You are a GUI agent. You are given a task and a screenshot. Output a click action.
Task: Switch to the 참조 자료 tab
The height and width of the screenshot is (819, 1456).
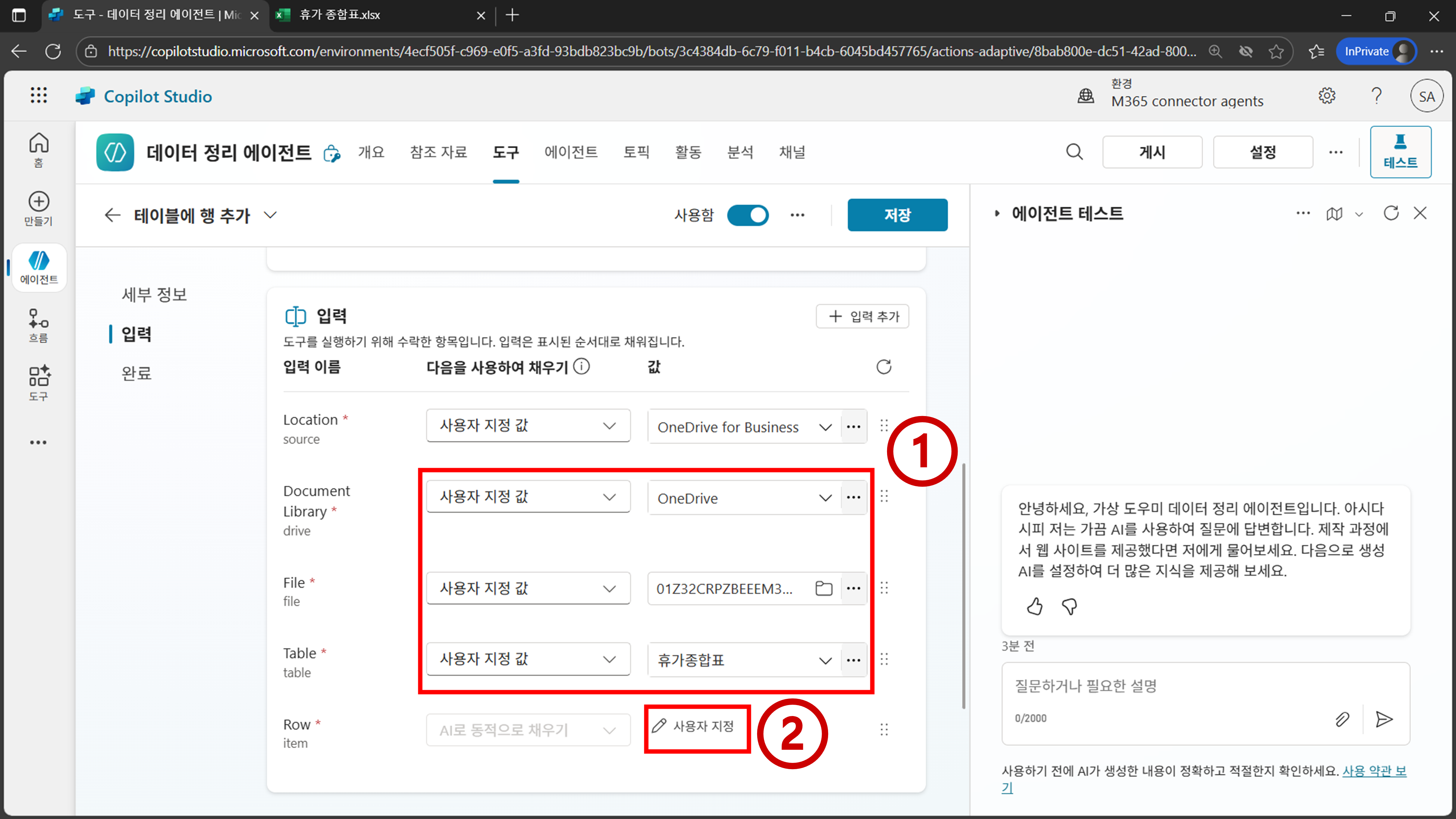click(x=438, y=152)
